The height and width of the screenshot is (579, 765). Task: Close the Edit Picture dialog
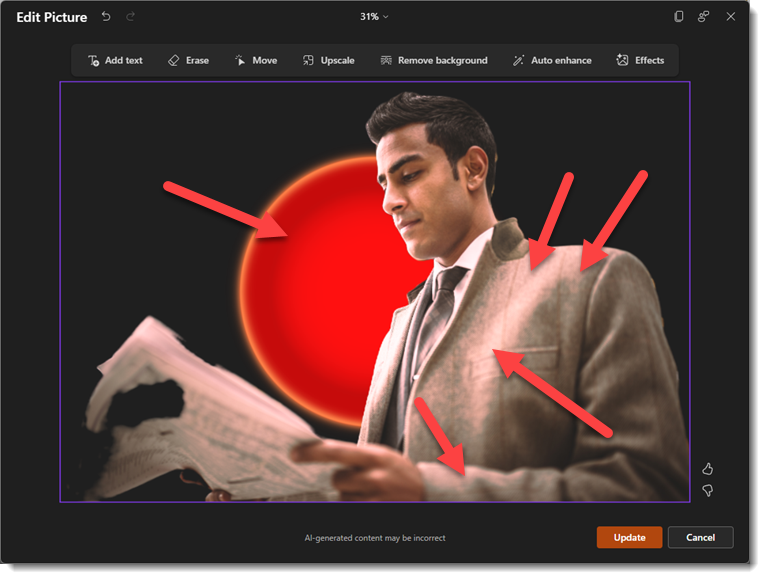(x=731, y=17)
